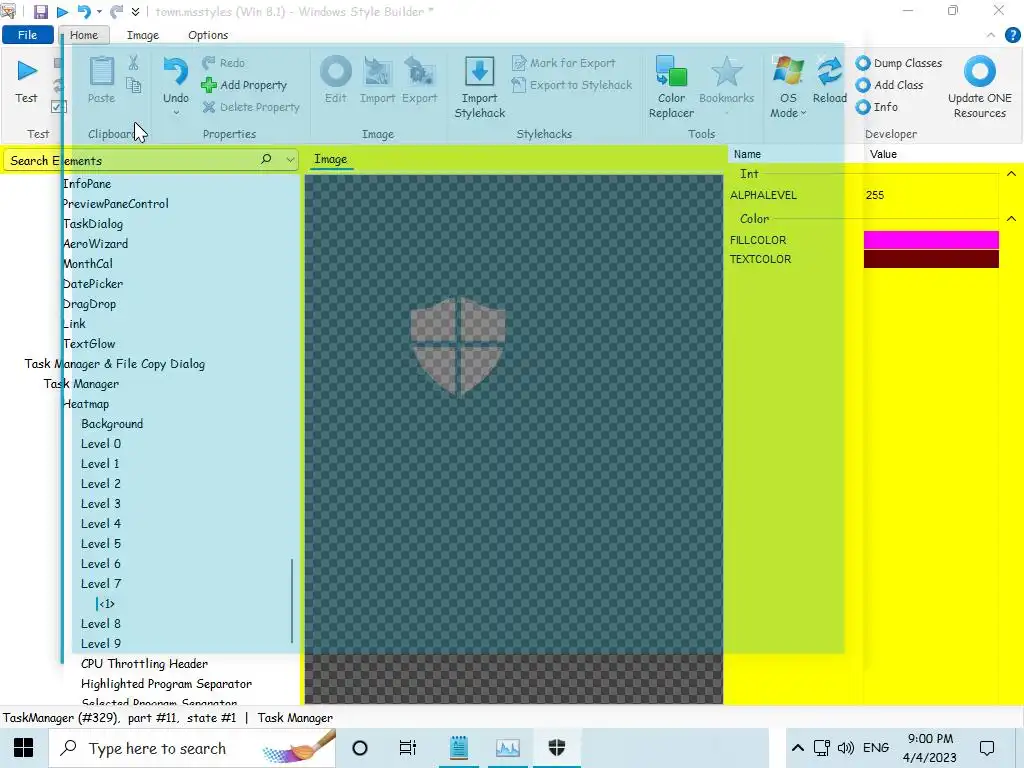Select the TaskDialog tree item

[93, 224]
